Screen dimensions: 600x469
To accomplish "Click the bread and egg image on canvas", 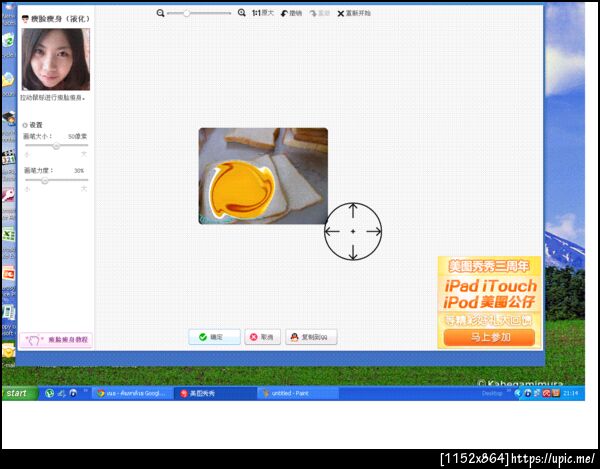I will (x=263, y=176).
